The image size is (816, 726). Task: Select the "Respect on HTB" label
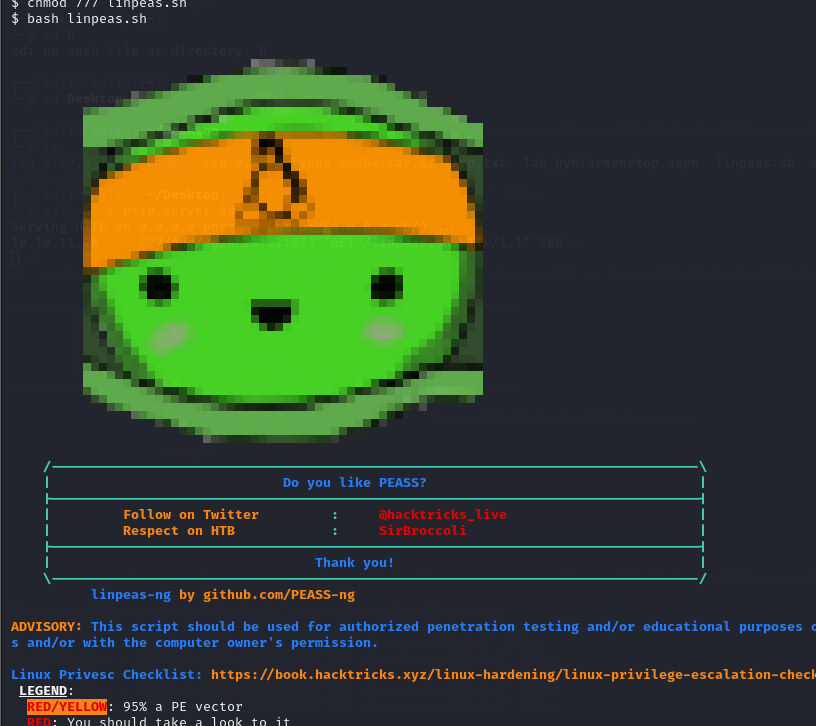tap(179, 531)
